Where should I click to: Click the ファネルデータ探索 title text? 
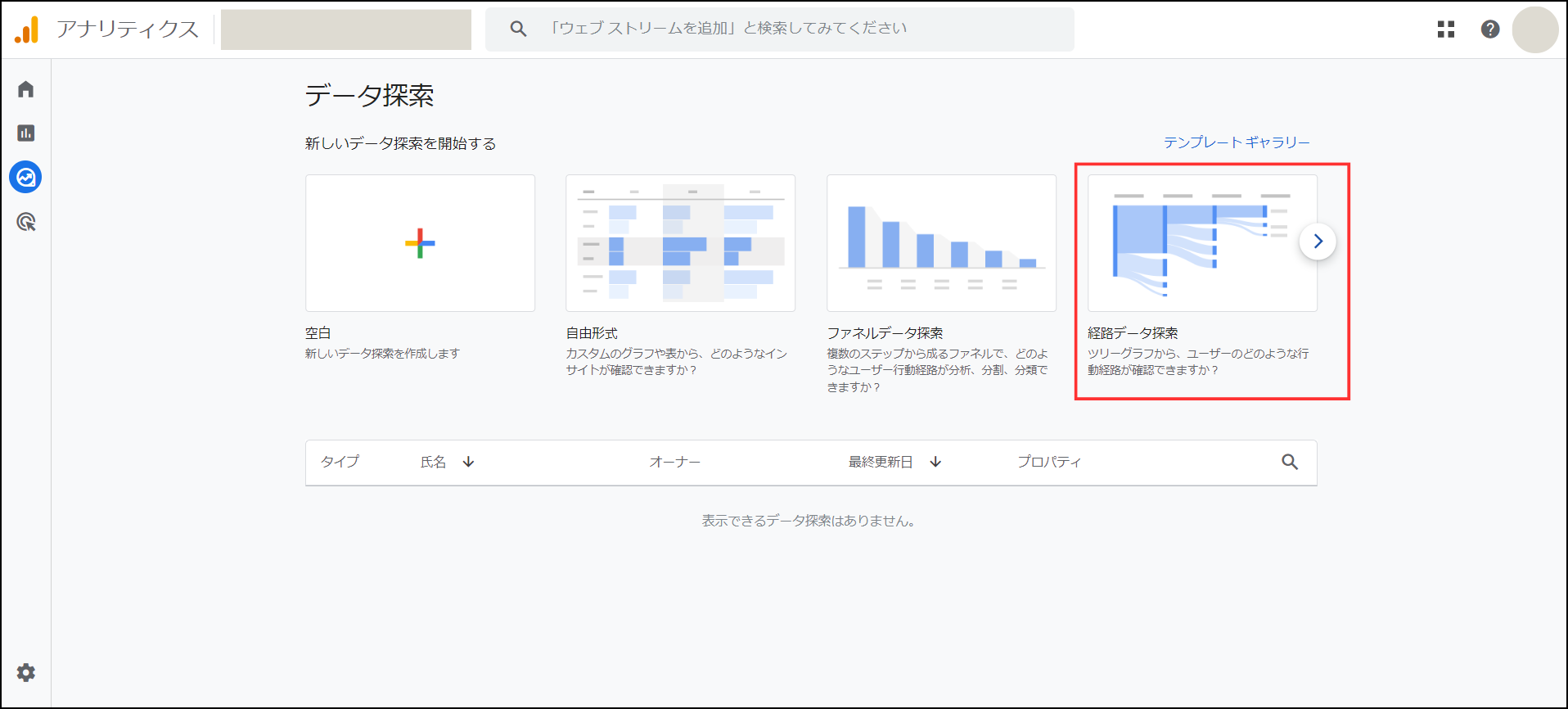(885, 333)
